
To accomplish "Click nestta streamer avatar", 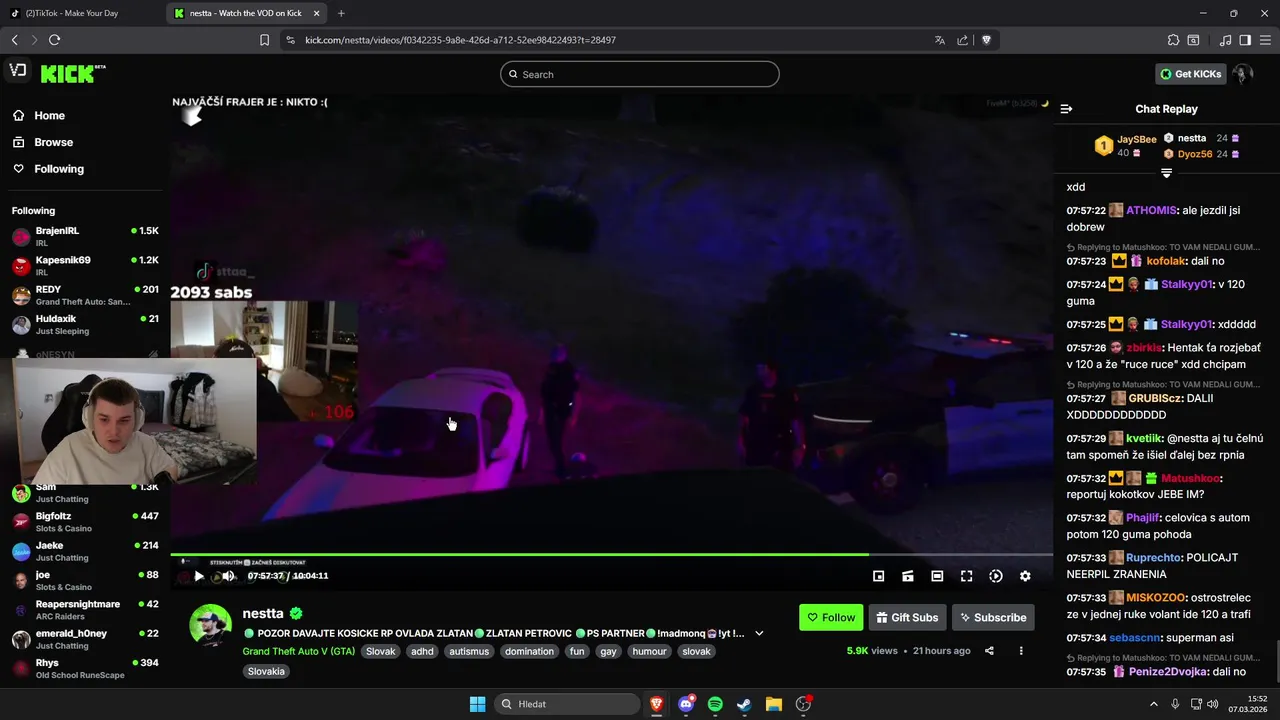I will (x=210, y=626).
